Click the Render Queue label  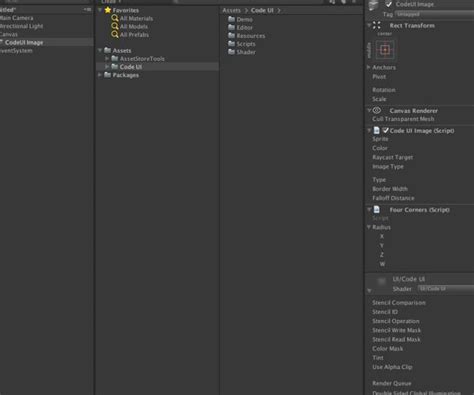click(x=392, y=383)
